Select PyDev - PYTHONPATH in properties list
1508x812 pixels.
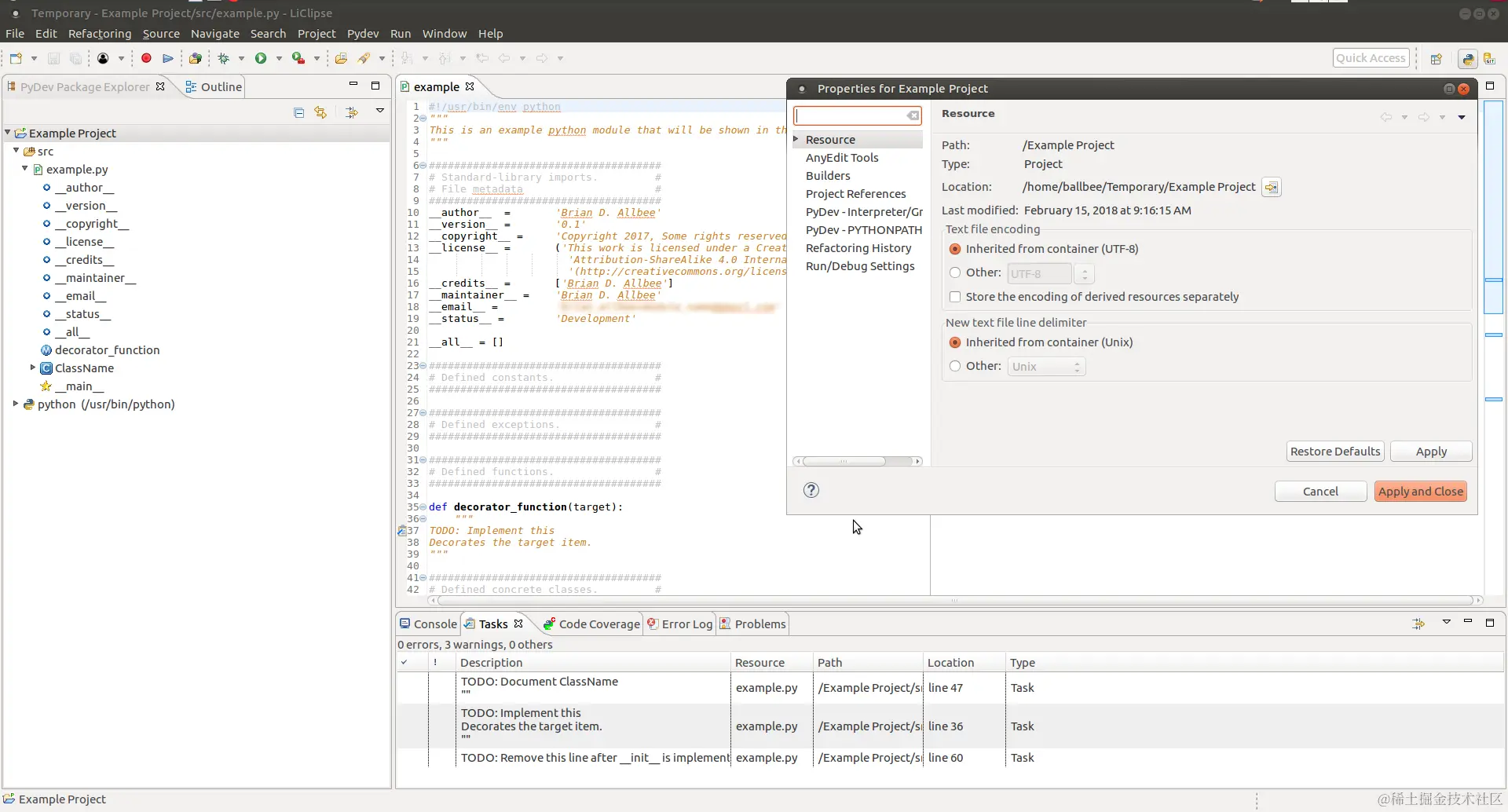pyautogui.click(x=864, y=230)
